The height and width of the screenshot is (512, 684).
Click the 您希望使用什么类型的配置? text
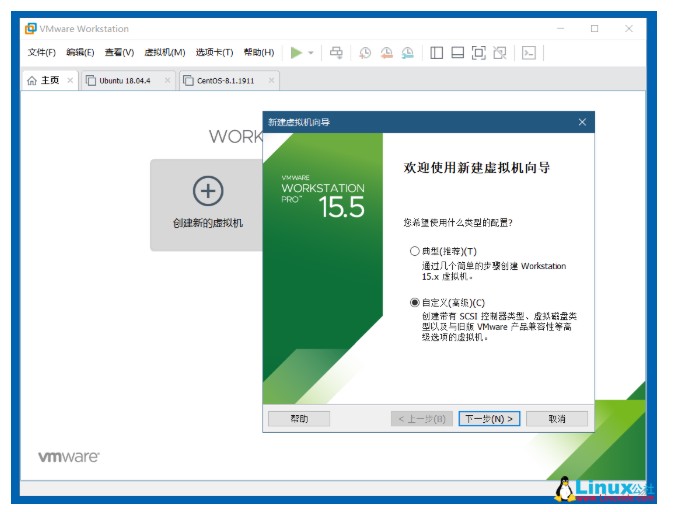[458, 223]
